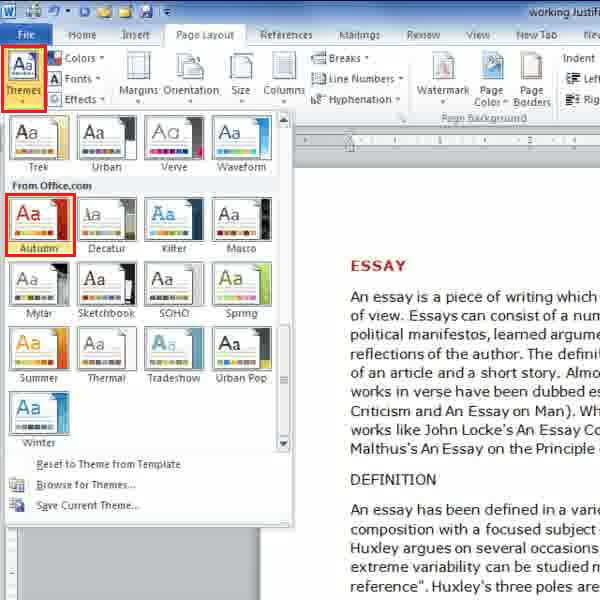Apply the Urban theme
The image size is (600, 600).
tap(107, 144)
